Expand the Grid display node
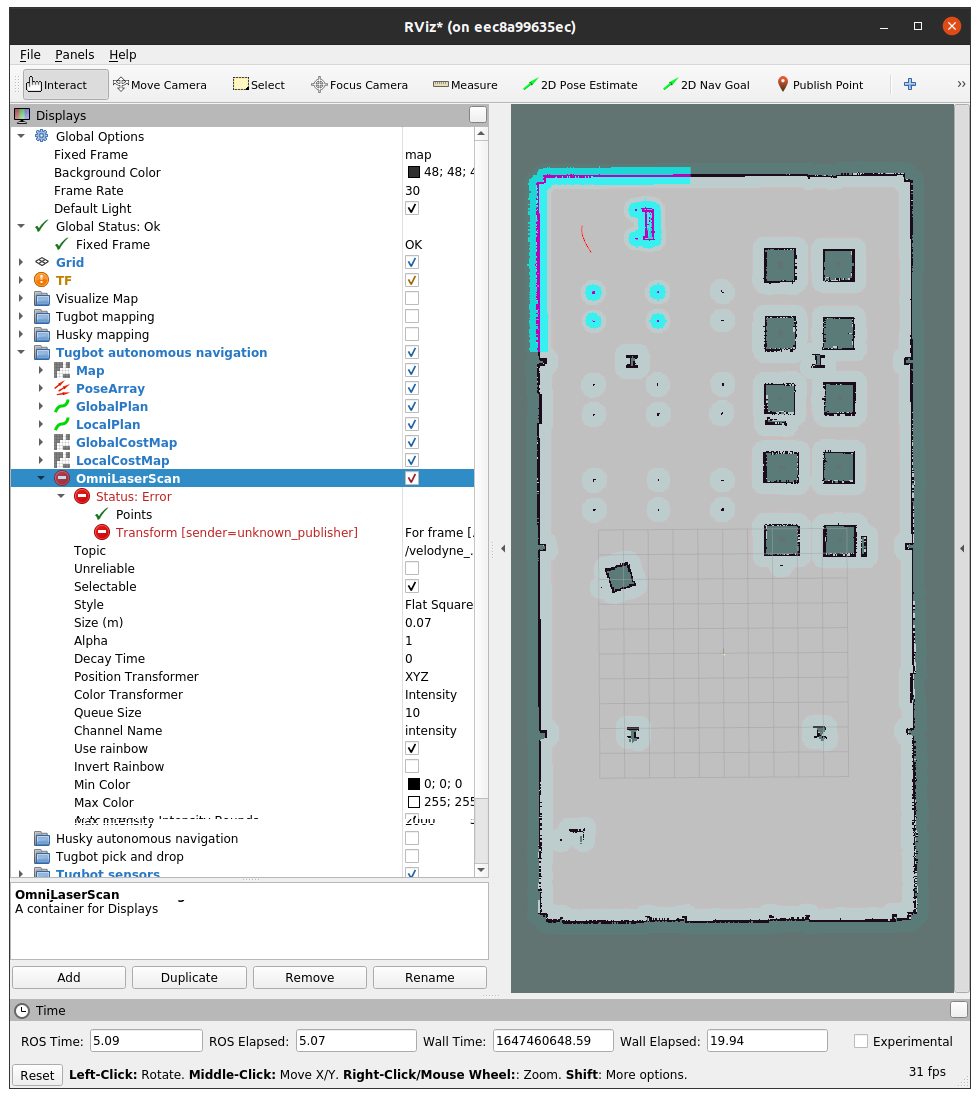980x1098 pixels. (x=21, y=262)
